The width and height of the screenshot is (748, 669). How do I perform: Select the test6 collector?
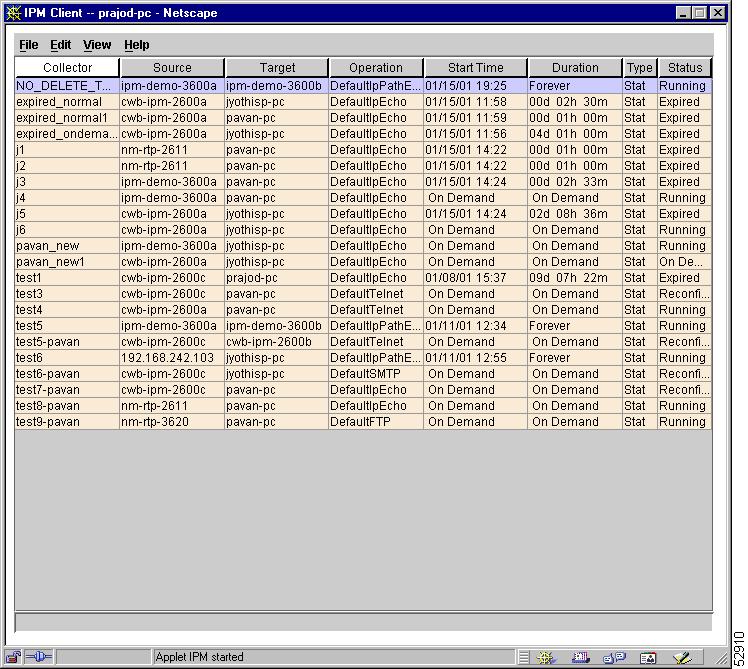click(x=363, y=358)
